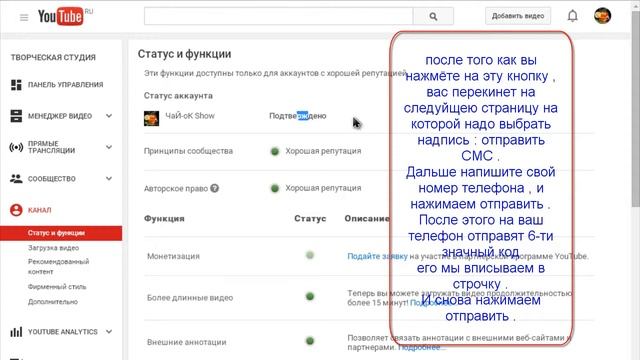Click Хорошая репутация next to Принципы сообщества
Viewport: 640px width, 360px height.
click(323, 151)
